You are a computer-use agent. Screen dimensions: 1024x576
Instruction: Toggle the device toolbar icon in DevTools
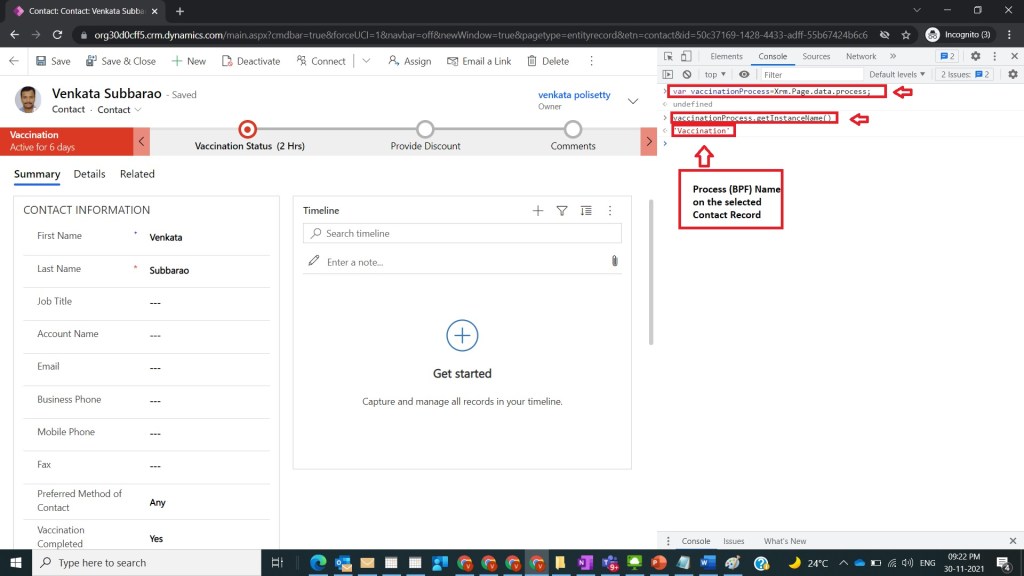point(686,57)
